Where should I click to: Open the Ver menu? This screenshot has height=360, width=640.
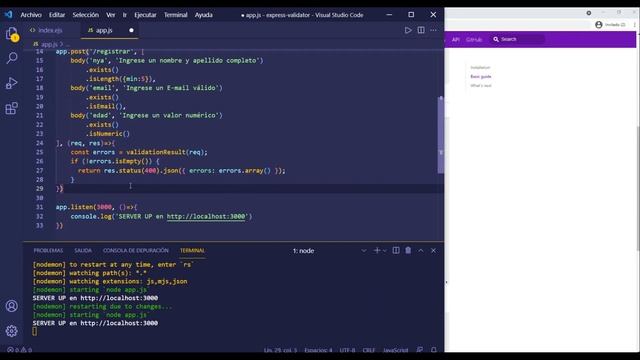[x=111, y=15]
